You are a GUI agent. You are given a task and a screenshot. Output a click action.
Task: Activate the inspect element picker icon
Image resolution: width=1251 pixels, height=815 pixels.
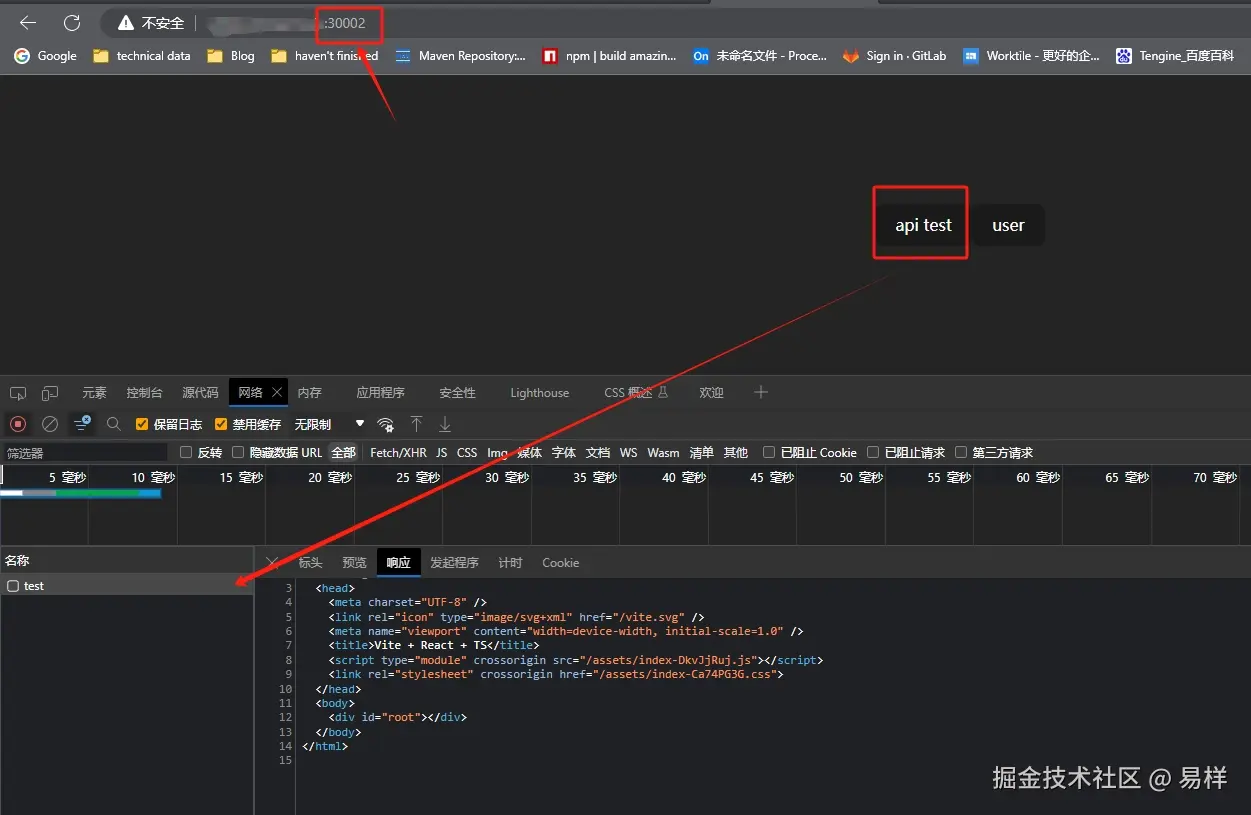[x=18, y=393]
